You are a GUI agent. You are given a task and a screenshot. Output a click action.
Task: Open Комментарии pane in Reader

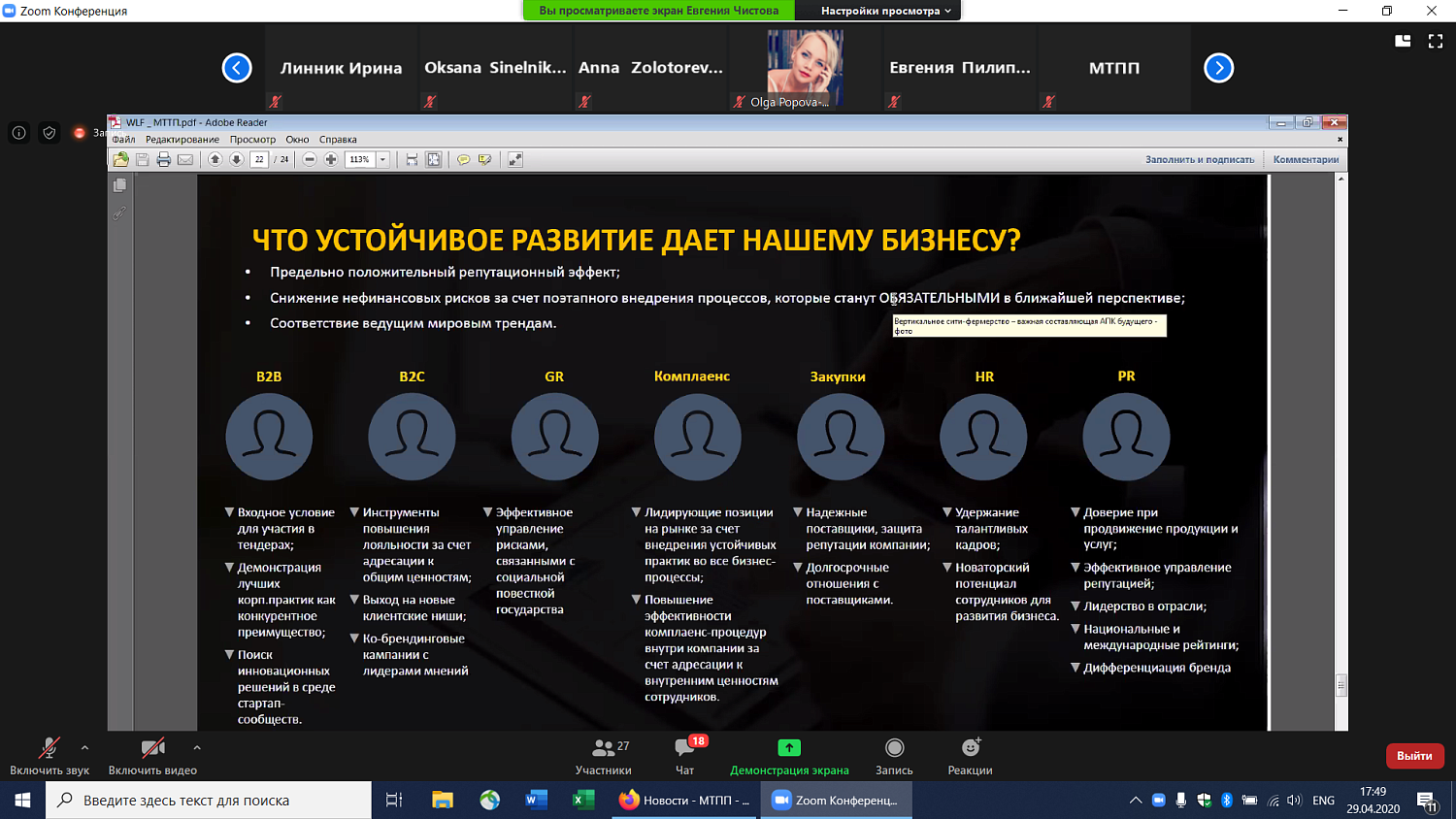pyautogui.click(x=1306, y=159)
